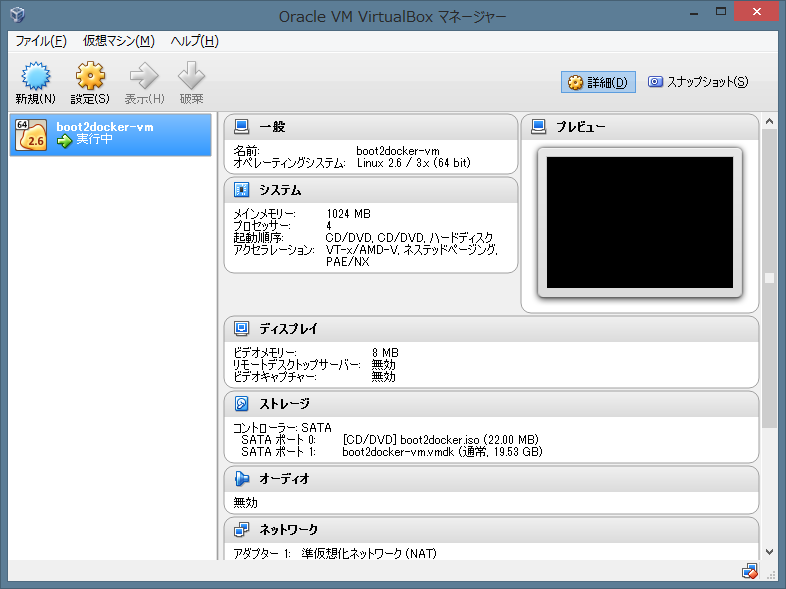The image size is (786, 589).
Task: Click the システム section chip icon
Action: point(242,190)
